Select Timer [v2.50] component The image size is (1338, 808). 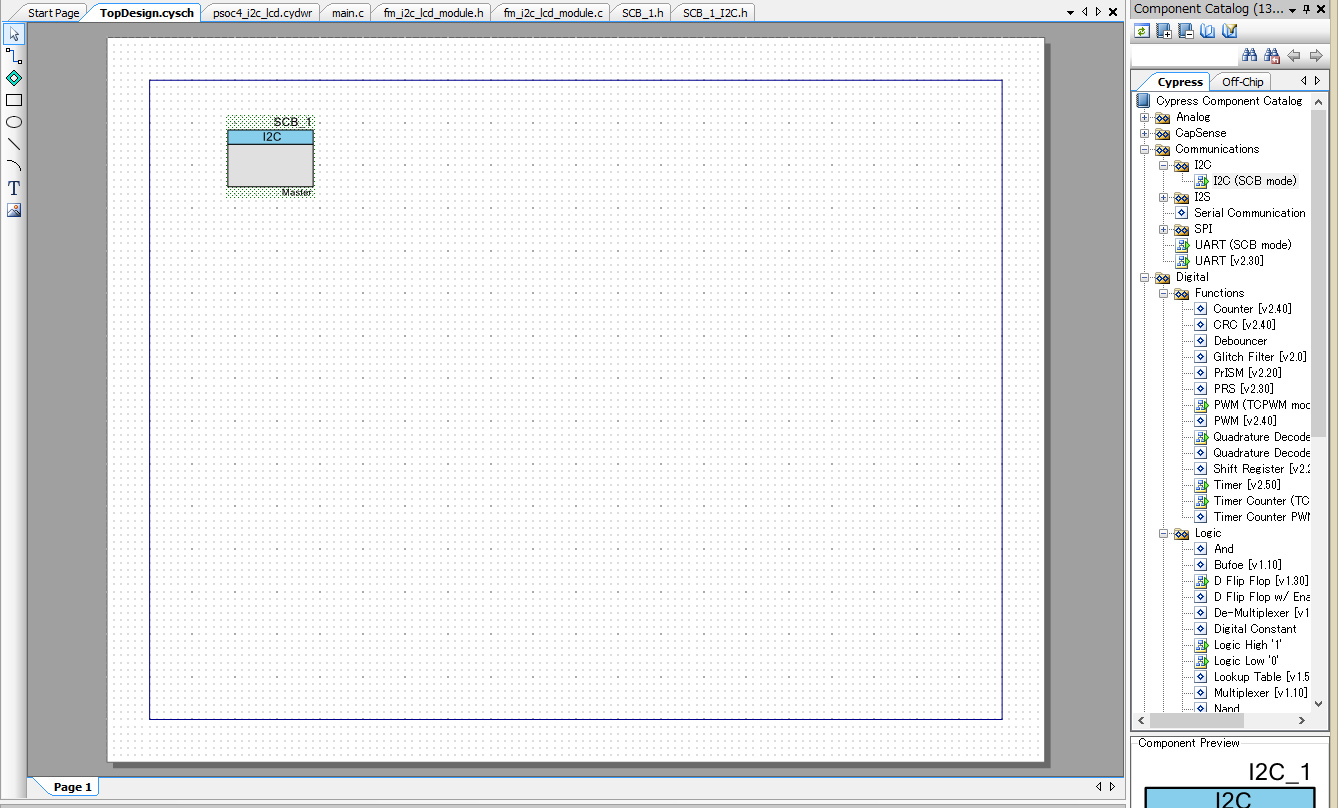(1246, 485)
